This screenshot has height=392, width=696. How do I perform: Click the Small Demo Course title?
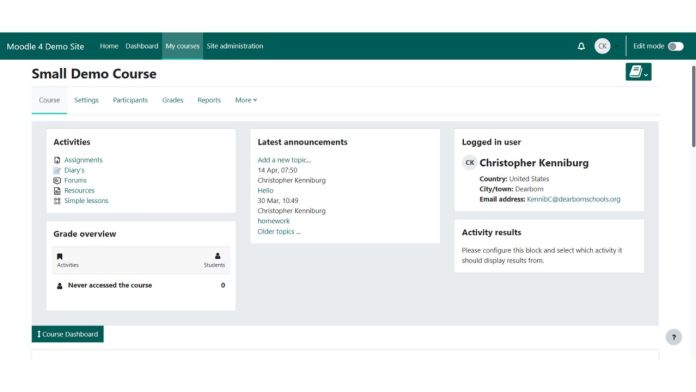94,74
